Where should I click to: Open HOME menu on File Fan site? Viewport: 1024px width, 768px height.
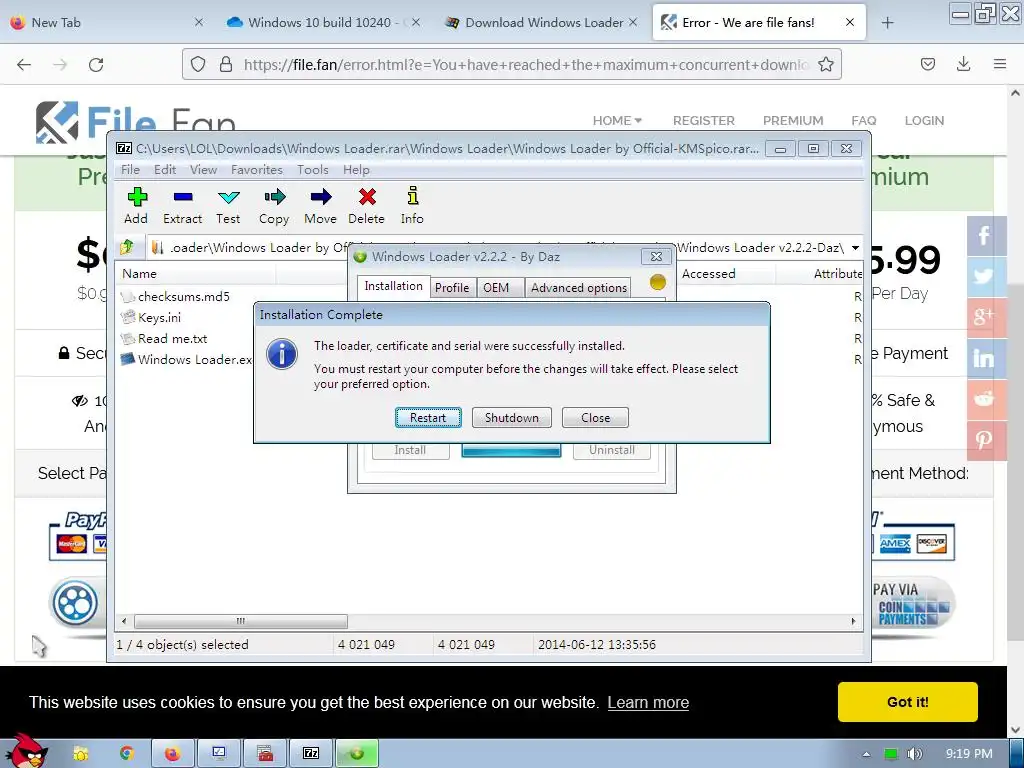coord(617,121)
